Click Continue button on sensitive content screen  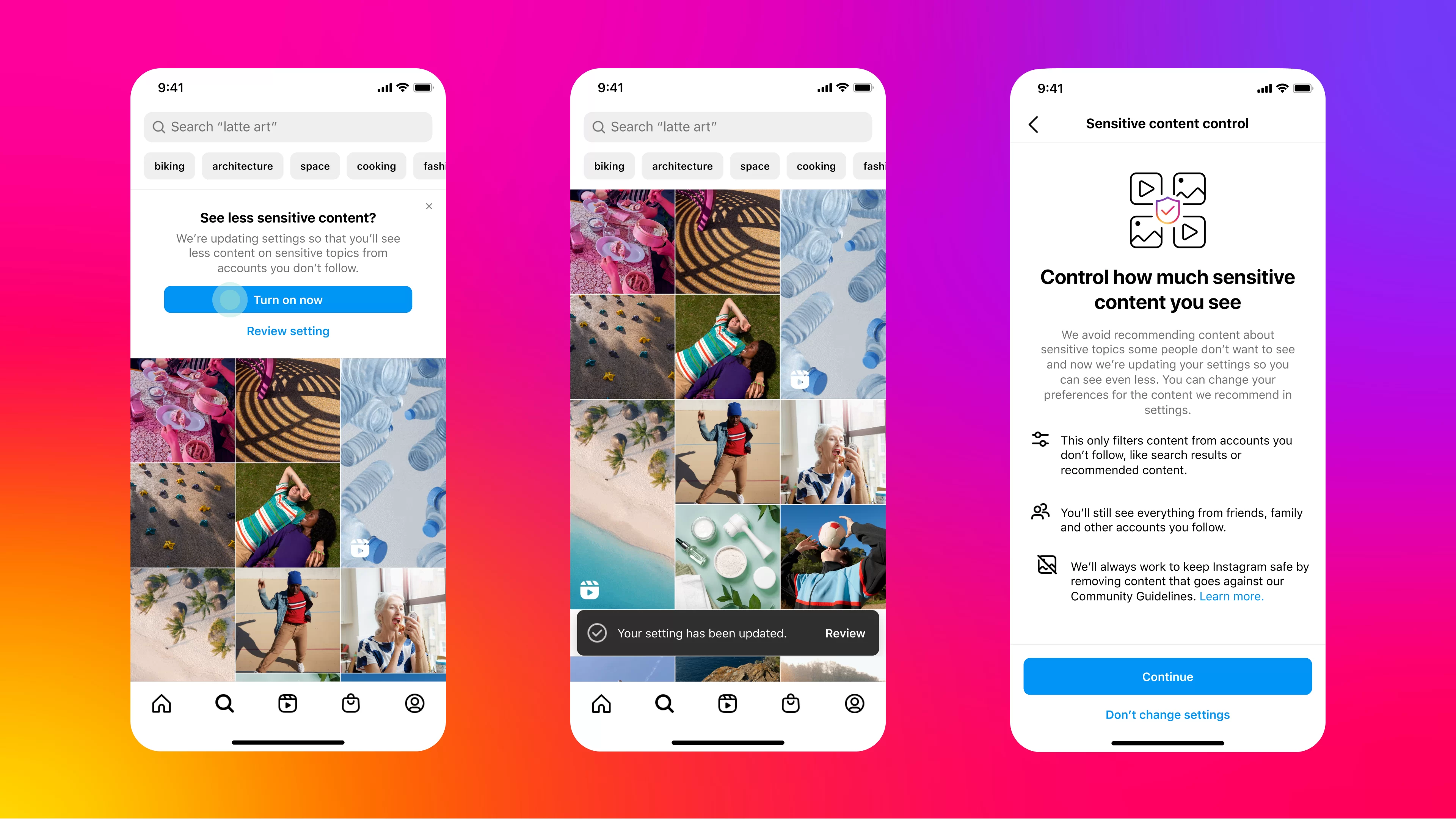1167,677
